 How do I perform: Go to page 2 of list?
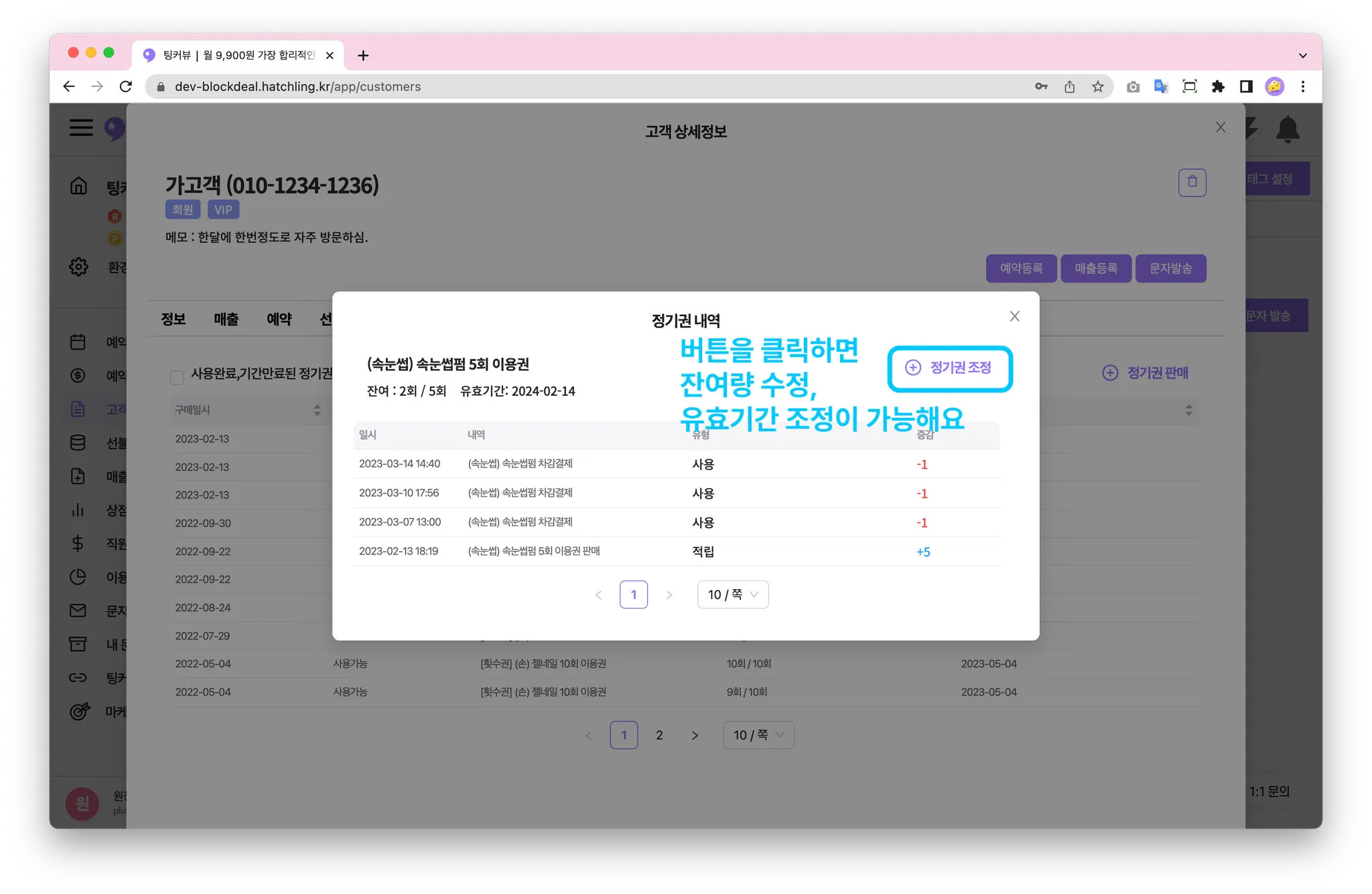[659, 735]
